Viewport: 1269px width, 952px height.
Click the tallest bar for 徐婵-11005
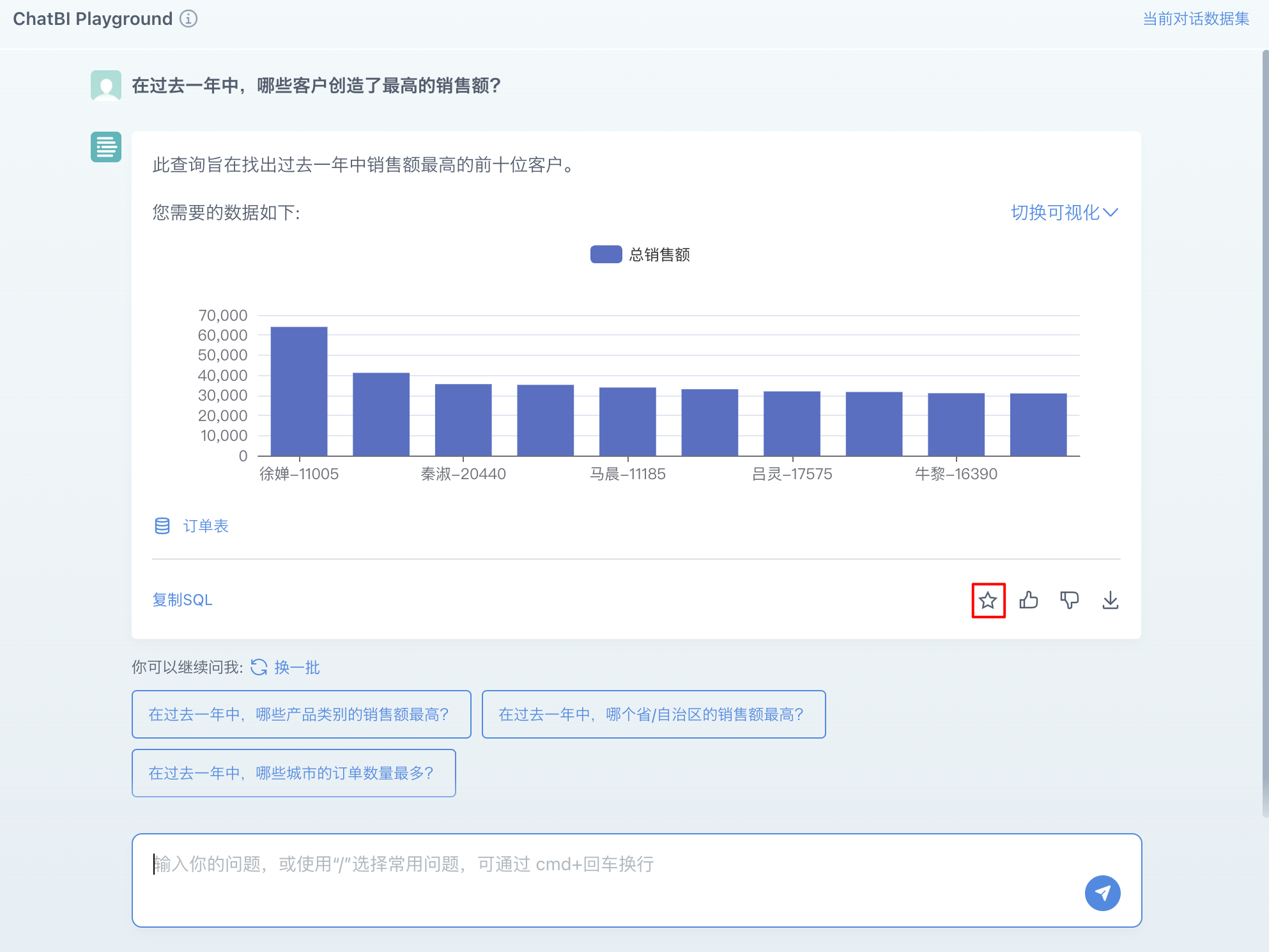point(299,391)
